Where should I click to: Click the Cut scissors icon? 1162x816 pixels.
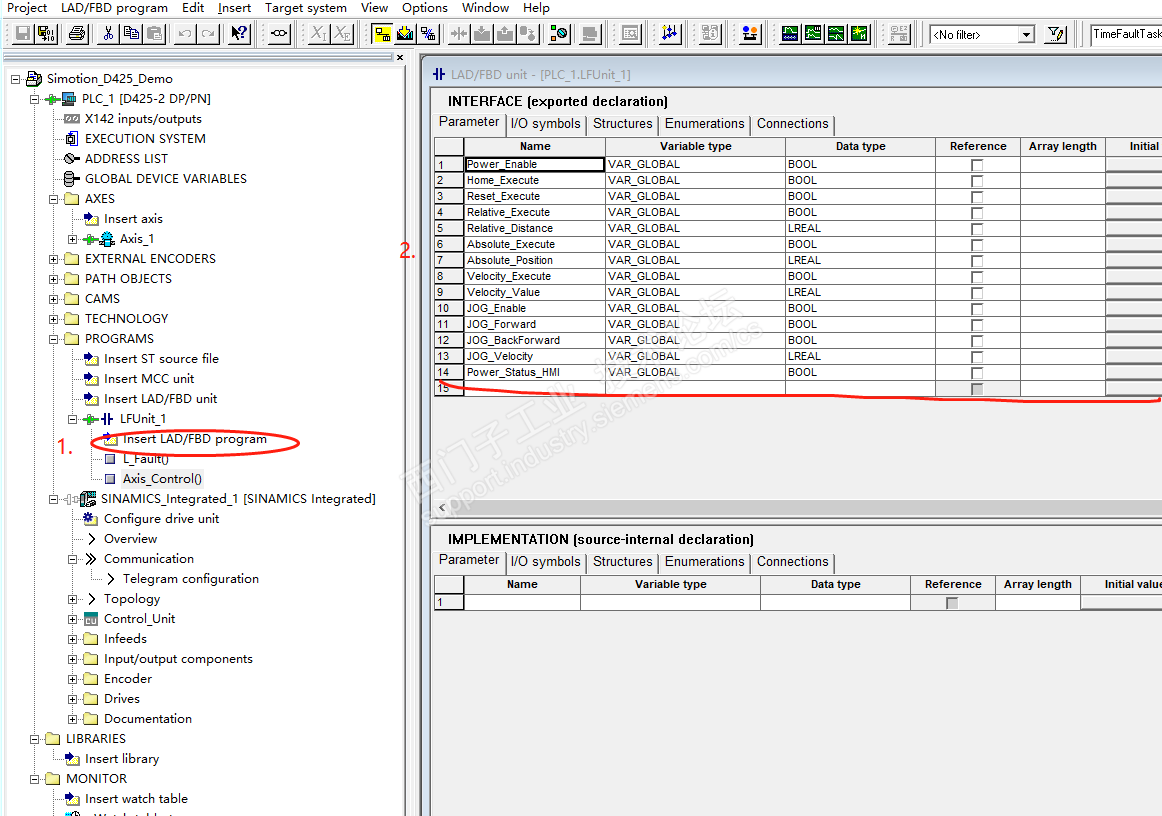pyautogui.click(x=108, y=34)
